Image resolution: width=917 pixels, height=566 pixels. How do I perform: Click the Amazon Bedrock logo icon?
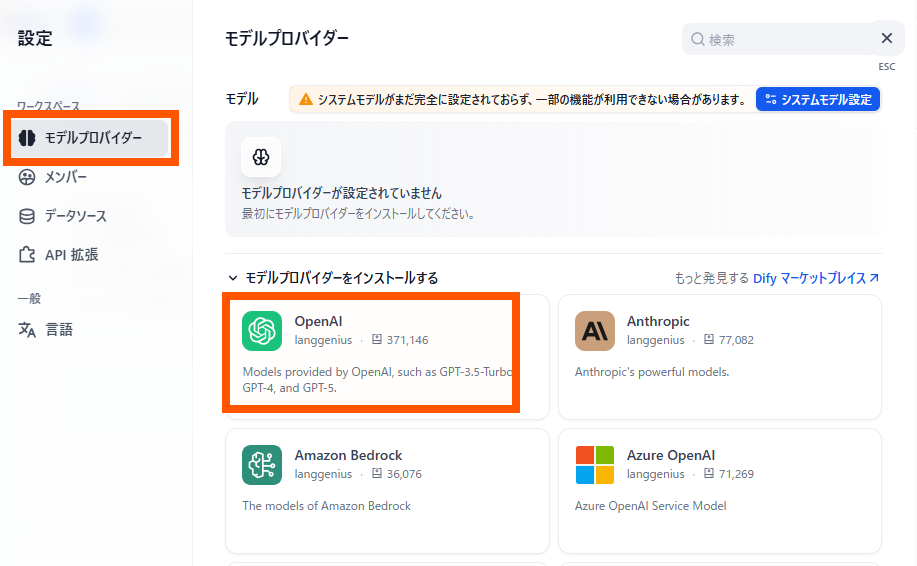click(x=262, y=465)
